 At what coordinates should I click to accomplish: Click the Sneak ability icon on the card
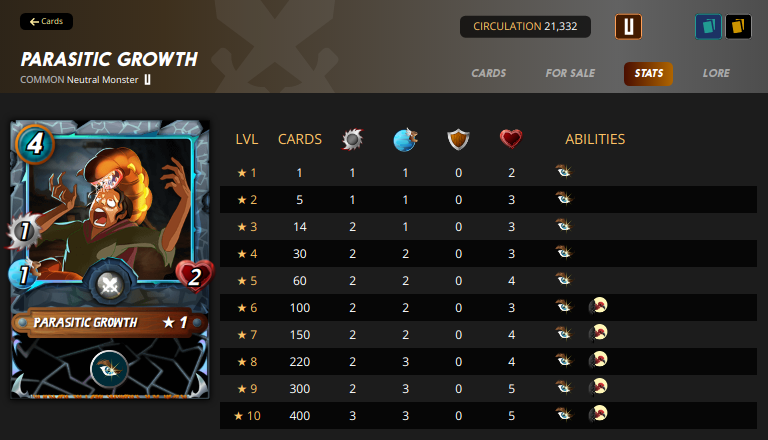pyautogui.click(x=109, y=369)
